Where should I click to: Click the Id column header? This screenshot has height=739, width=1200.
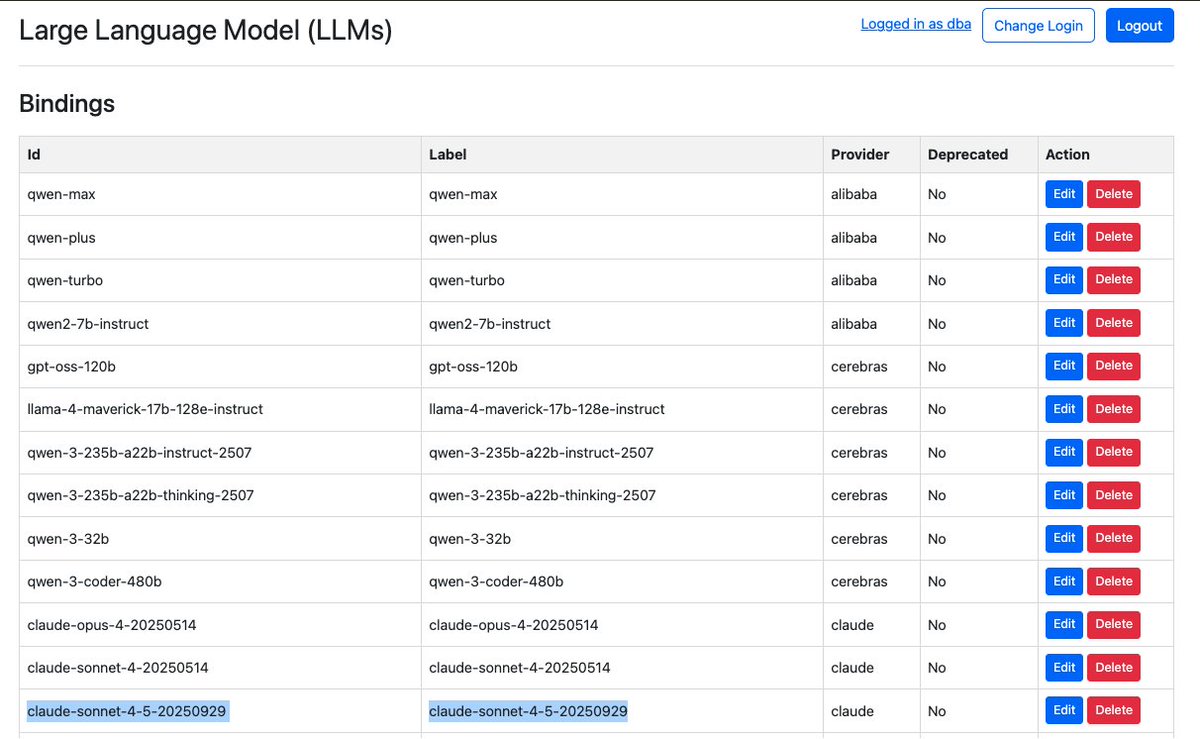[x=220, y=155]
